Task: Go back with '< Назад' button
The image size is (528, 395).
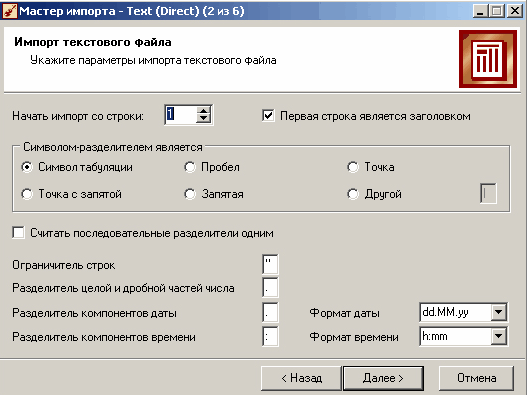Action: 301,378
